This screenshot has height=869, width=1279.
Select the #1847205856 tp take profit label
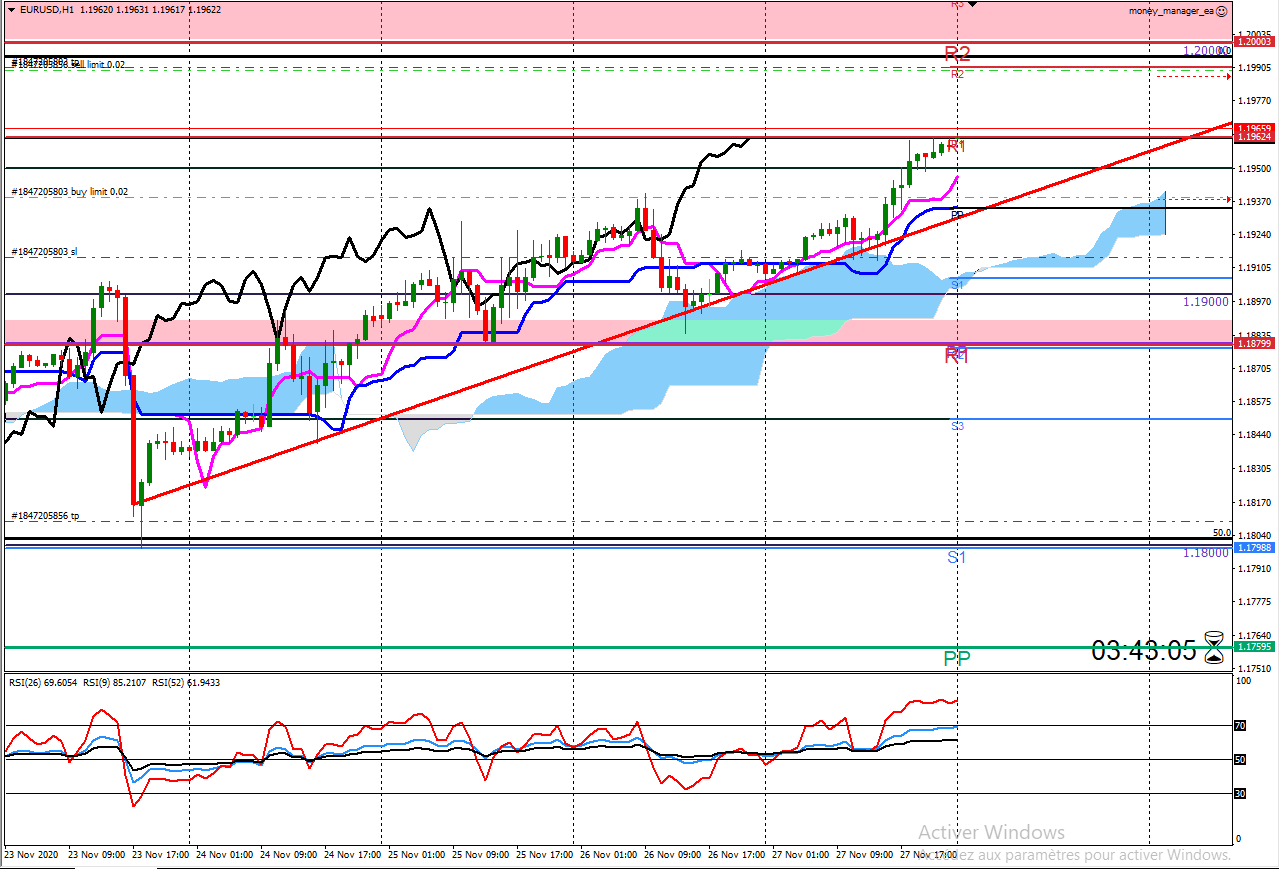tap(45, 516)
